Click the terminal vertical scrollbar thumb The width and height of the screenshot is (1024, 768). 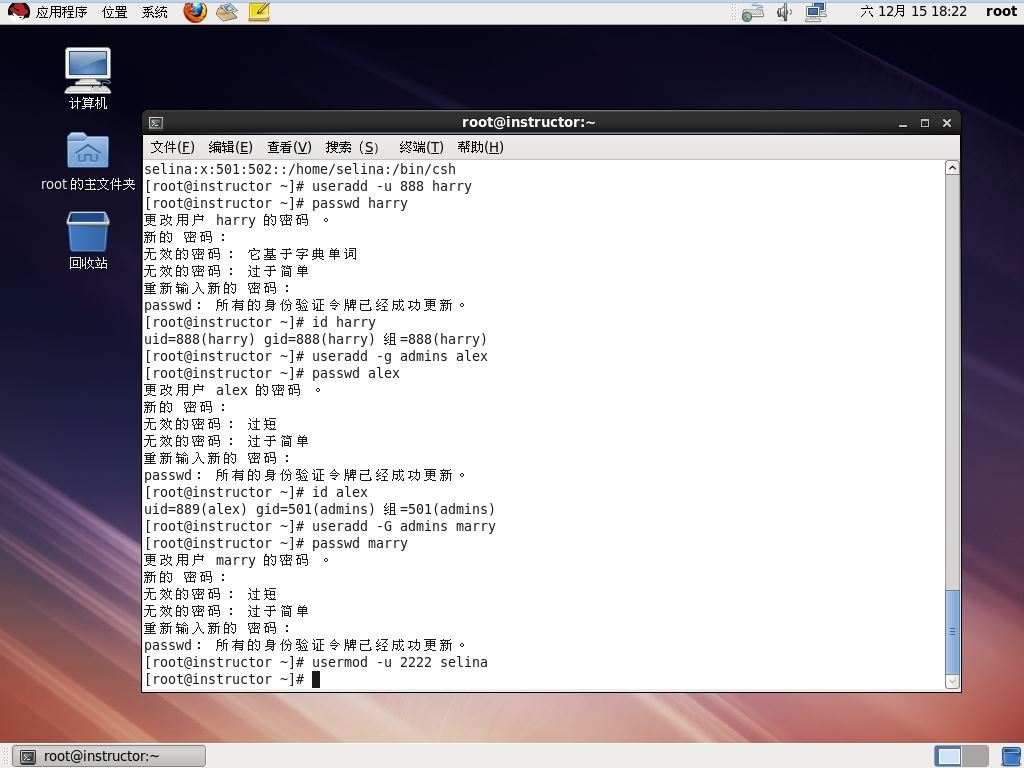(x=953, y=632)
